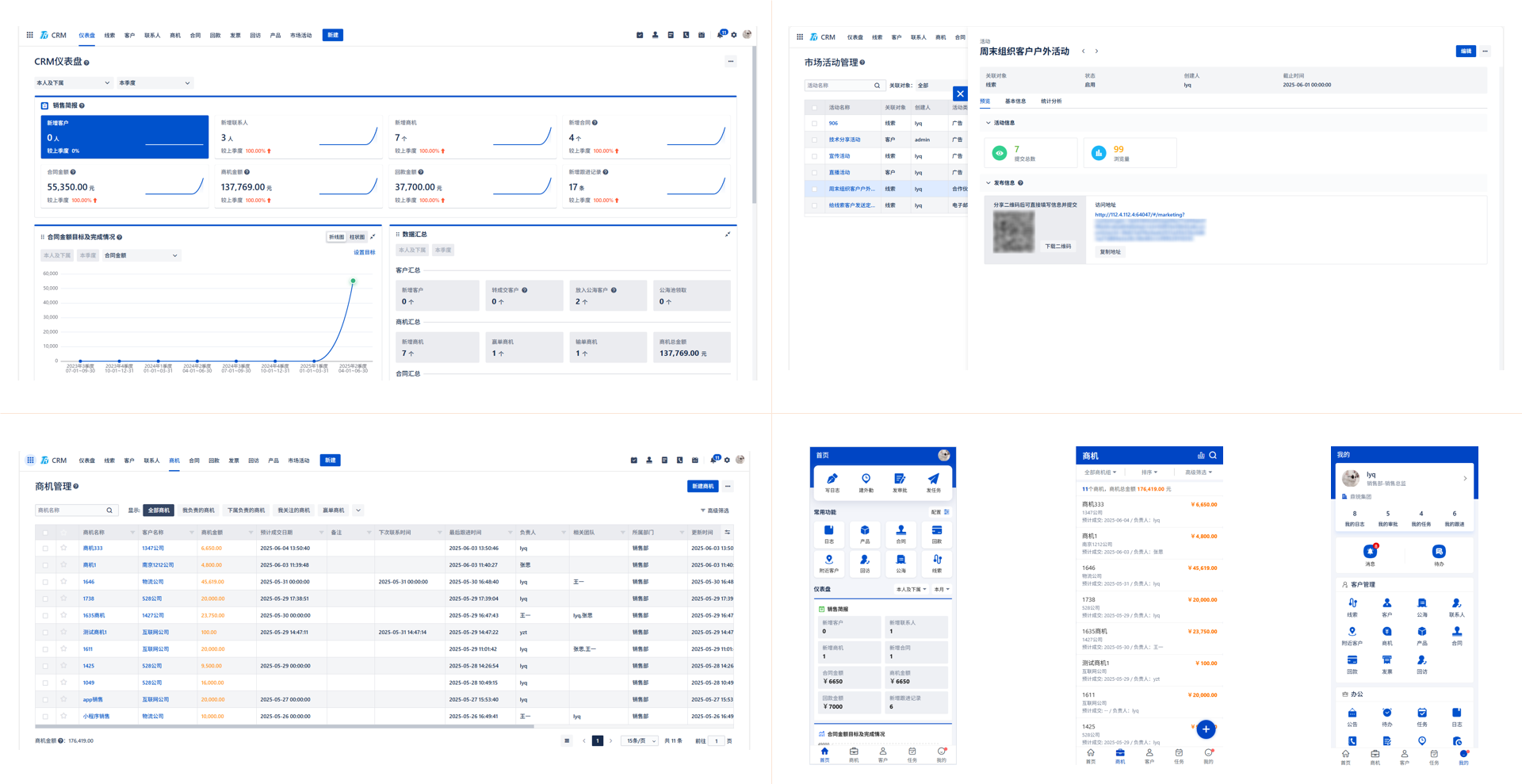Toggle select-all checkbox in 商机 table header

(45, 533)
